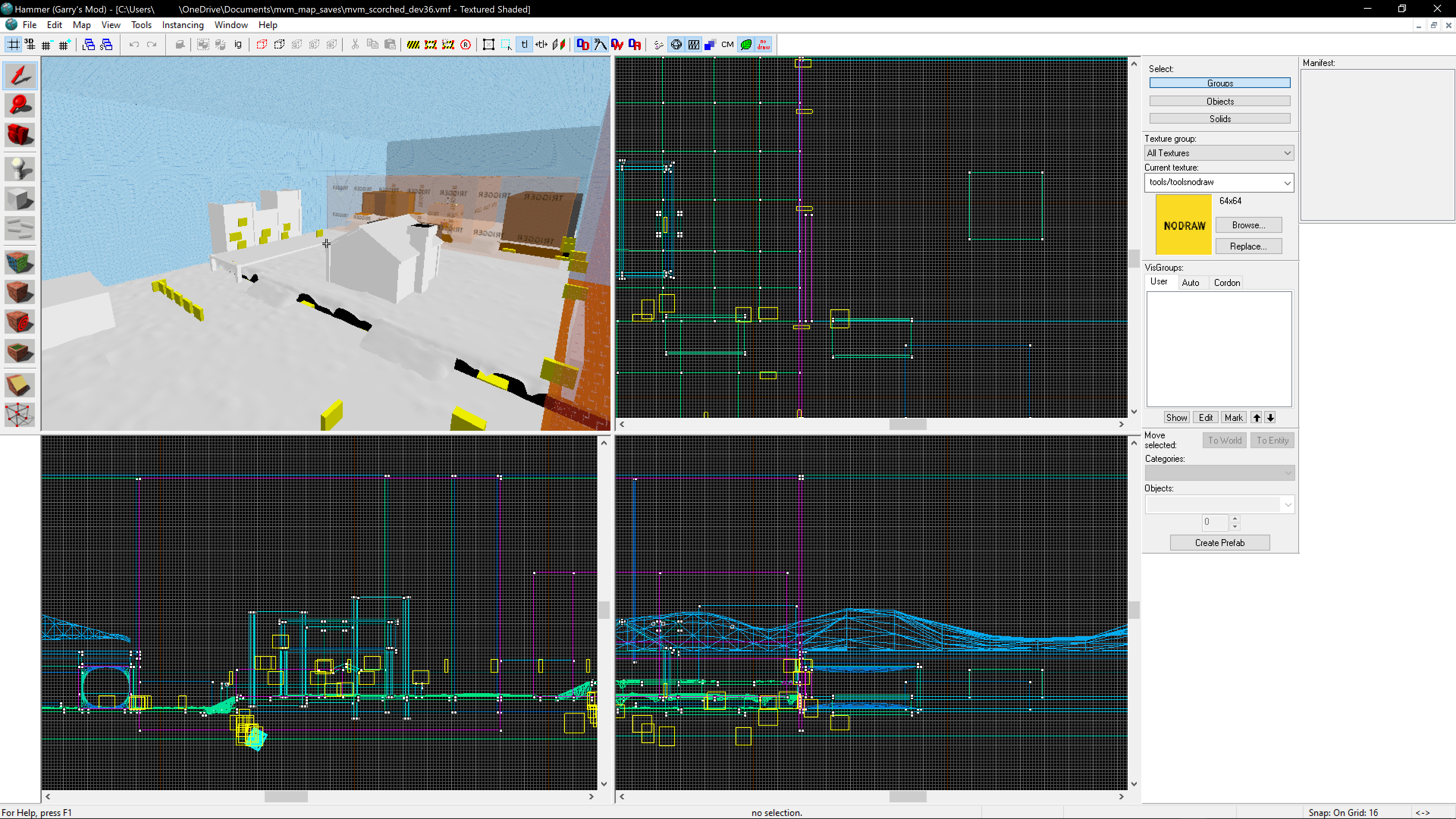Select the Clipping tool
Image resolution: width=1456 pixels, height=819 pixels.
pos(20,385)
